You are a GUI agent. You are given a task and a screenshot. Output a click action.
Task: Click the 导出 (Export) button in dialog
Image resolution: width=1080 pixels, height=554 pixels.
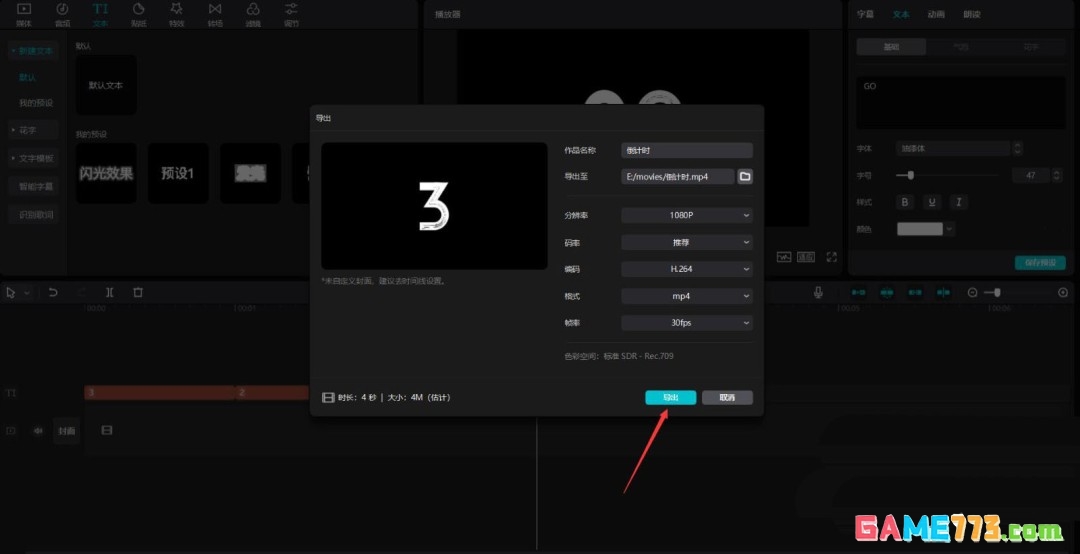pos(670,397)
